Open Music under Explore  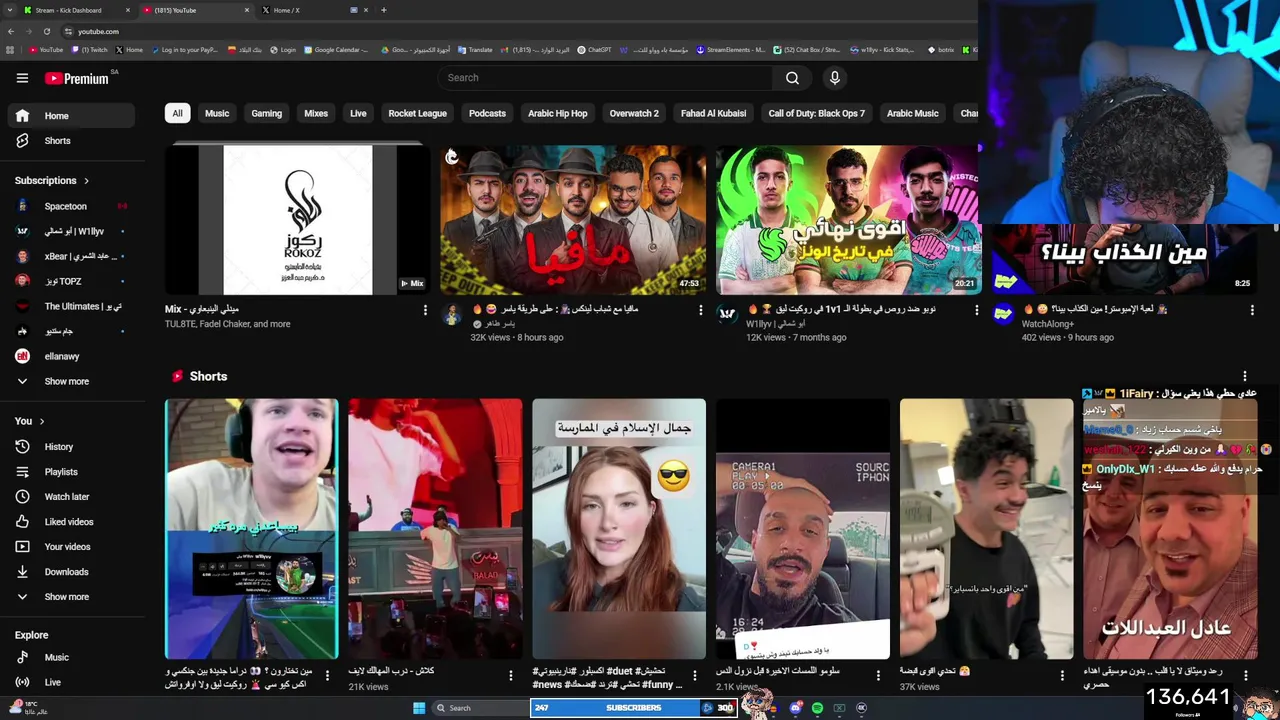click(x=70, y=657)
